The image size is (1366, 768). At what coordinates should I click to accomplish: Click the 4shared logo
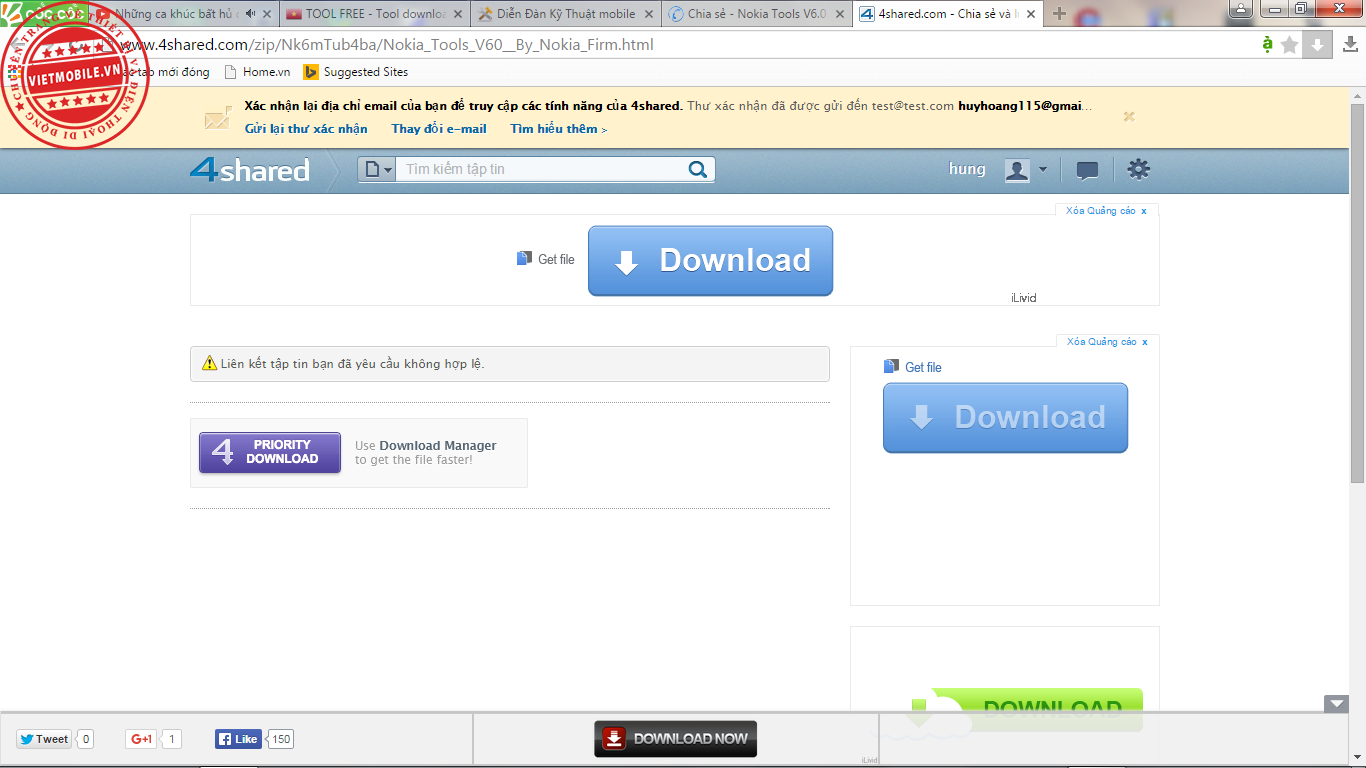tap(250, 170)
